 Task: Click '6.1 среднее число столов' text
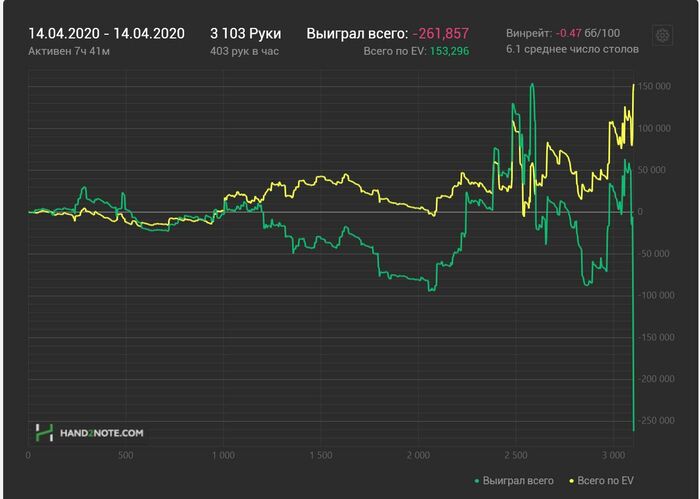[572, 49]
